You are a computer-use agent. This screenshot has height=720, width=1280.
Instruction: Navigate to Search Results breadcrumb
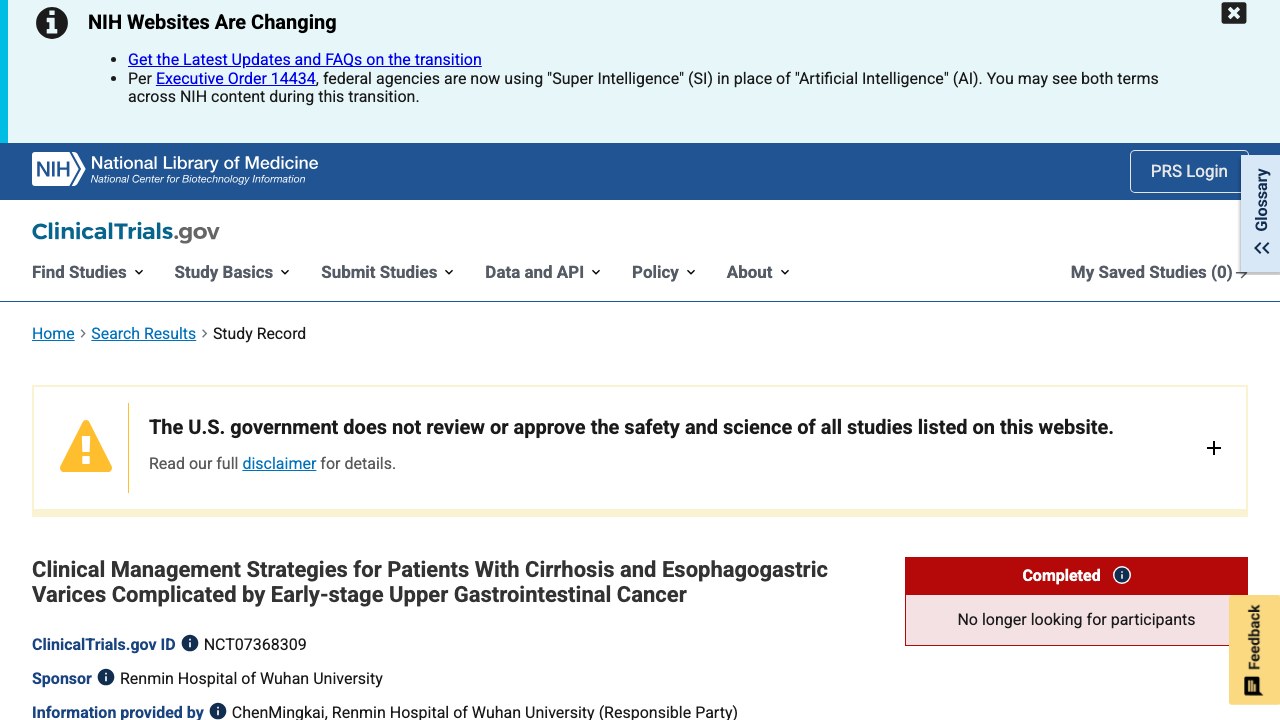coord(143,333)
